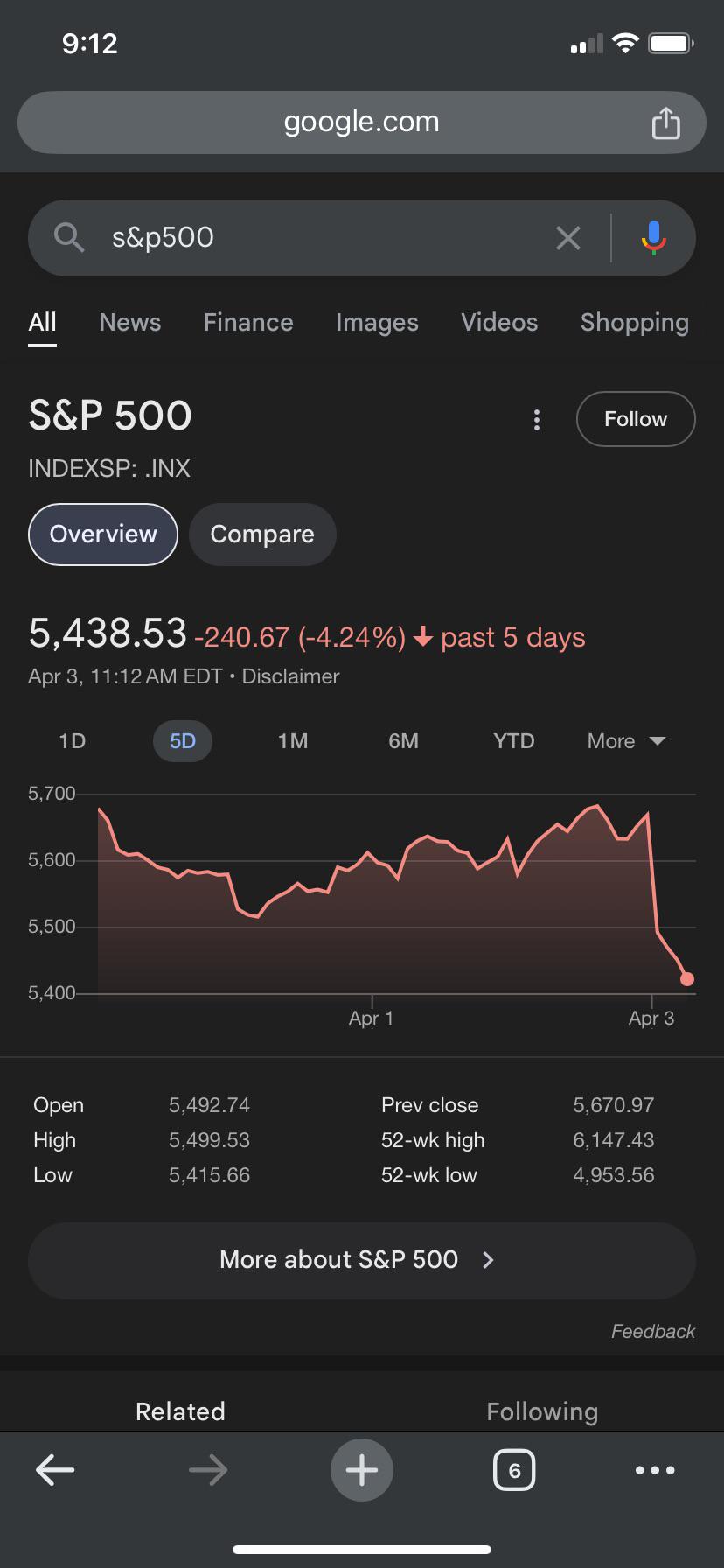
Task: Select the YTD chart range
Action: click(513, 741)
